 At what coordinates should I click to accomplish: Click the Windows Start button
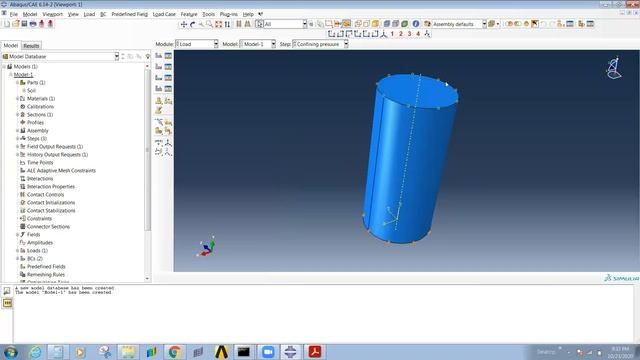[11, 352]
